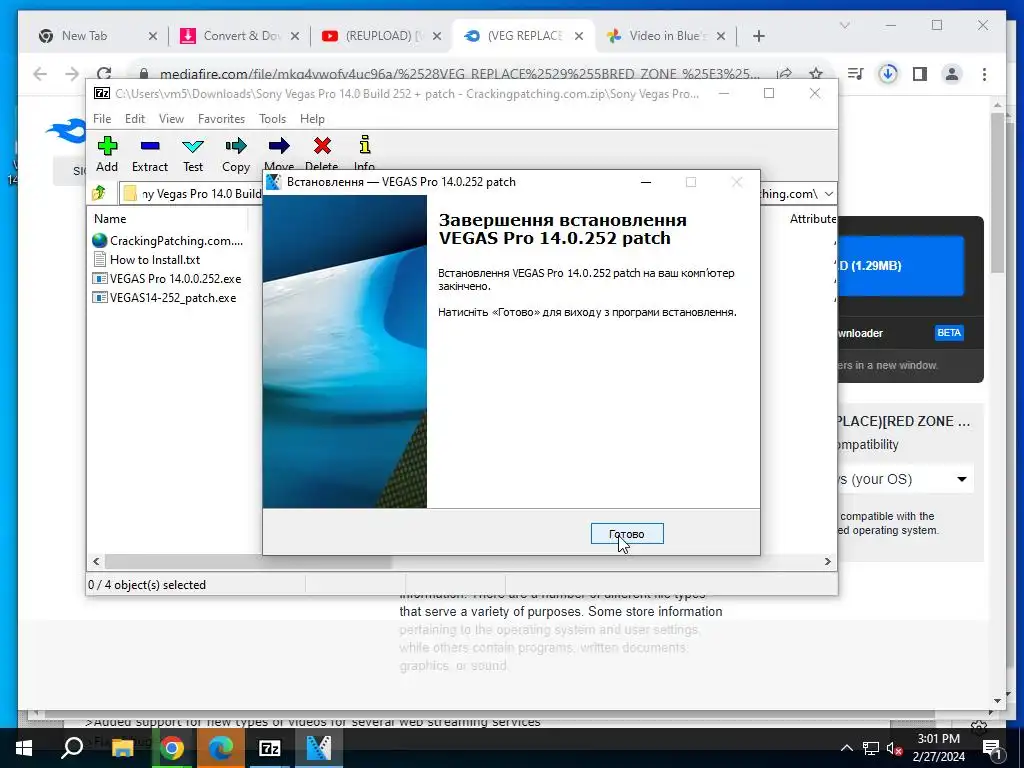Switch to VEGAS installer taskbar icon

pyautogui.click(x=319, y=748)
